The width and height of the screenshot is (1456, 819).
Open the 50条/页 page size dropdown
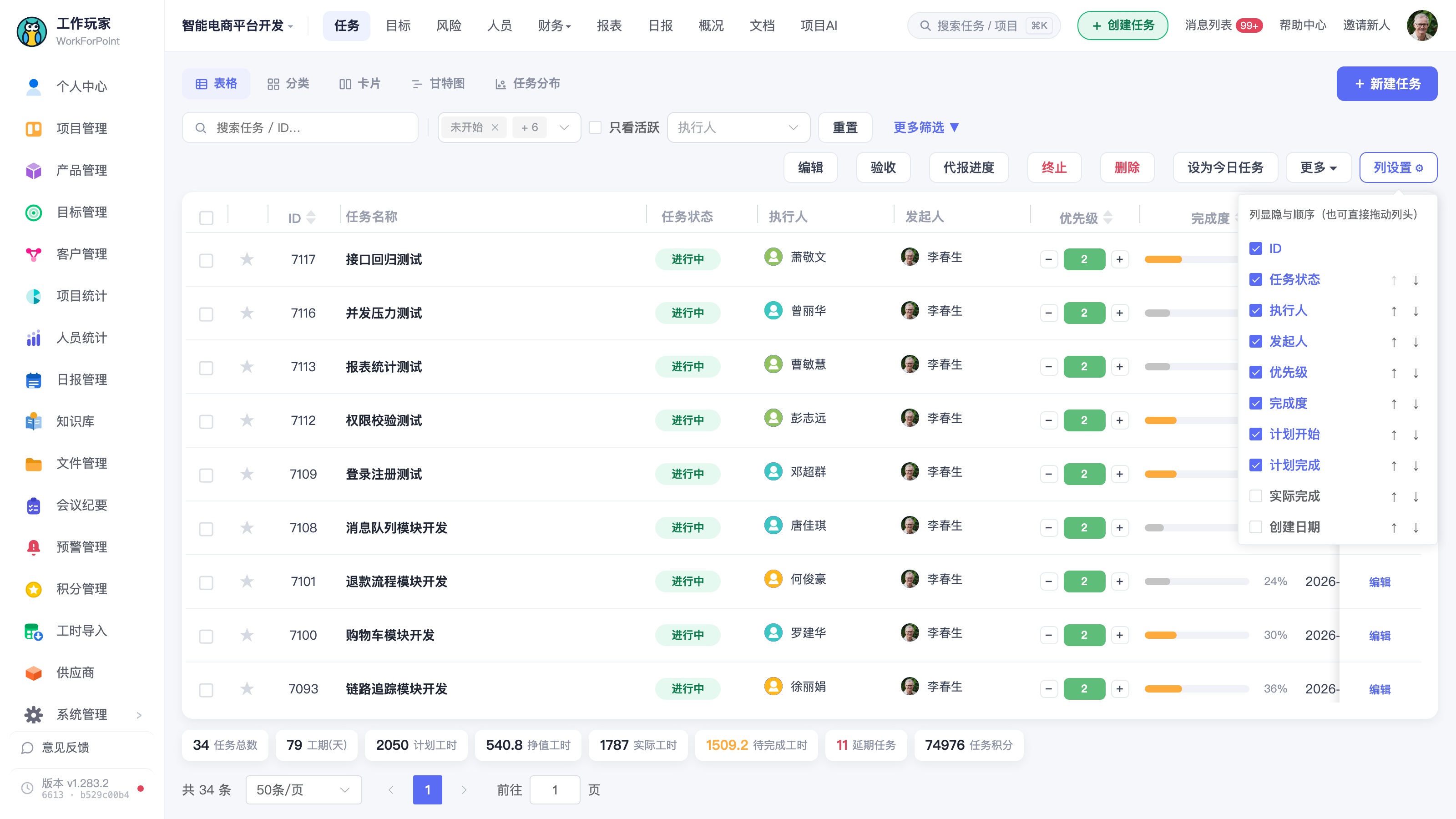tap(303, 789)
